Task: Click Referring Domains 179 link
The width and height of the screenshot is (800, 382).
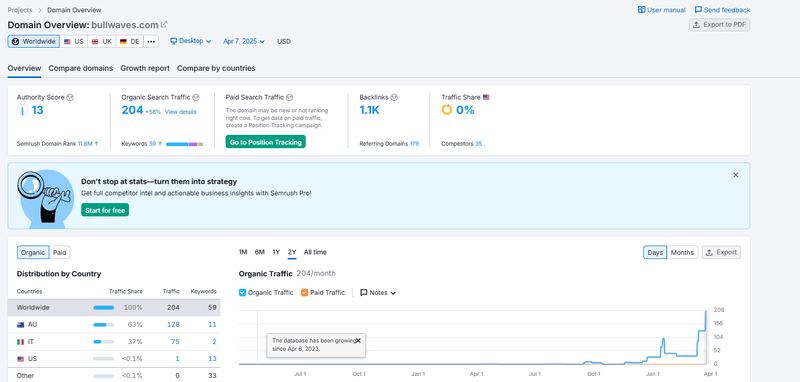Action: point(414,144)
